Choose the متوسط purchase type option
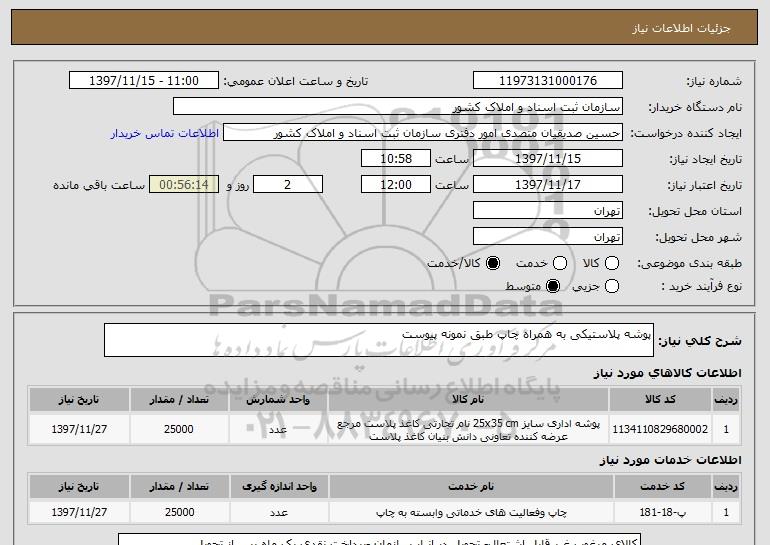Screen dimensions: 770x545 (553, 286)
